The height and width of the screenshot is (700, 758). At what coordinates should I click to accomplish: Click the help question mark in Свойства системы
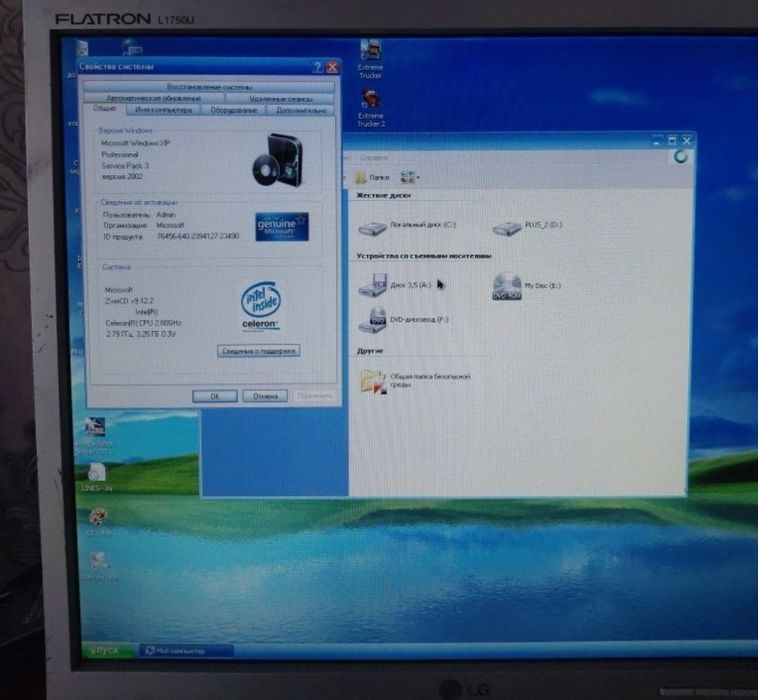318,67
